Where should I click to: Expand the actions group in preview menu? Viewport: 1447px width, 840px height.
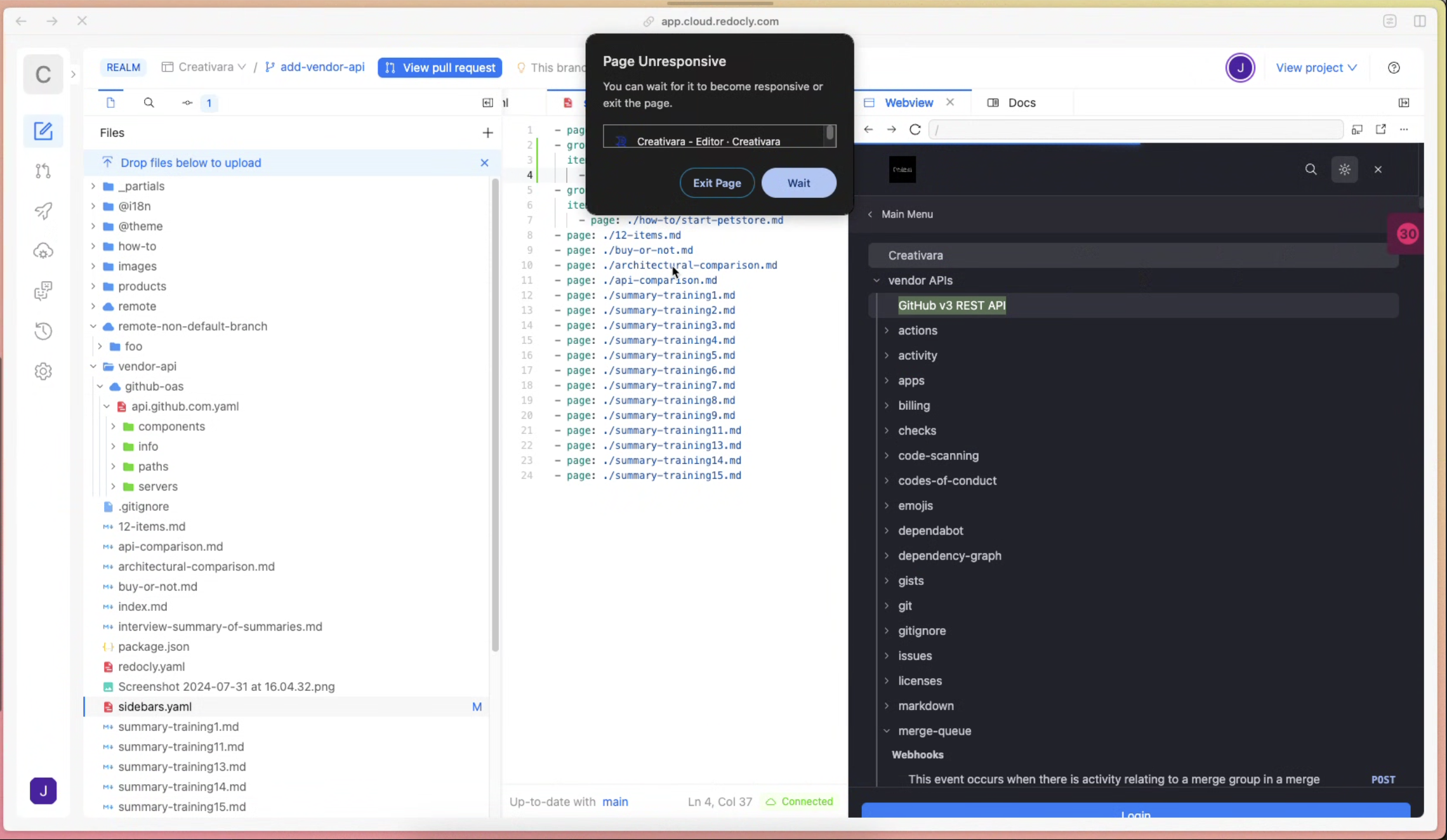[887, 331]
